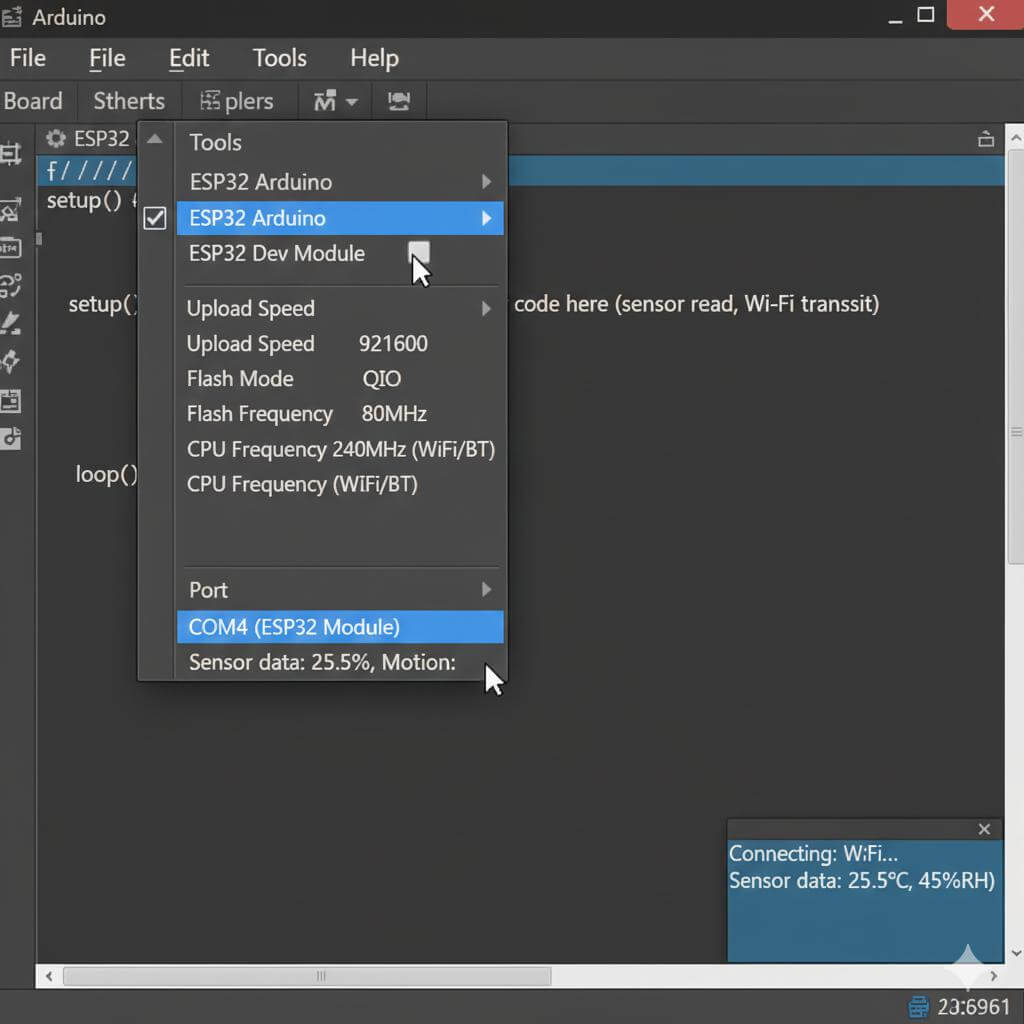The image size is (1024, 1024).
Task: Select the pen-shaped icon in left sidebar
Action: 10,323
